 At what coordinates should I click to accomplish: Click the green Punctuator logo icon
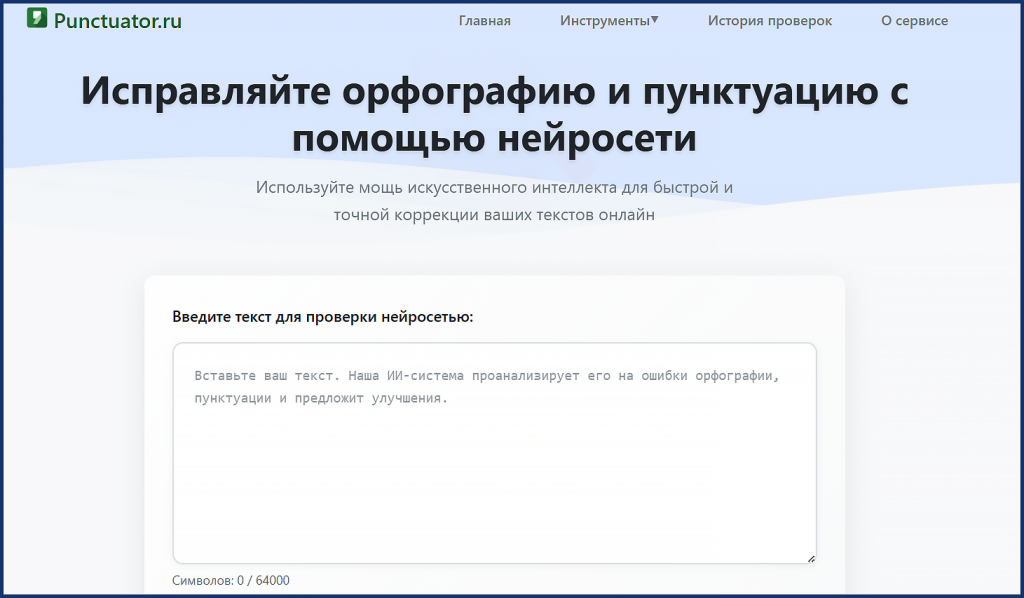(x=37, y=18)
